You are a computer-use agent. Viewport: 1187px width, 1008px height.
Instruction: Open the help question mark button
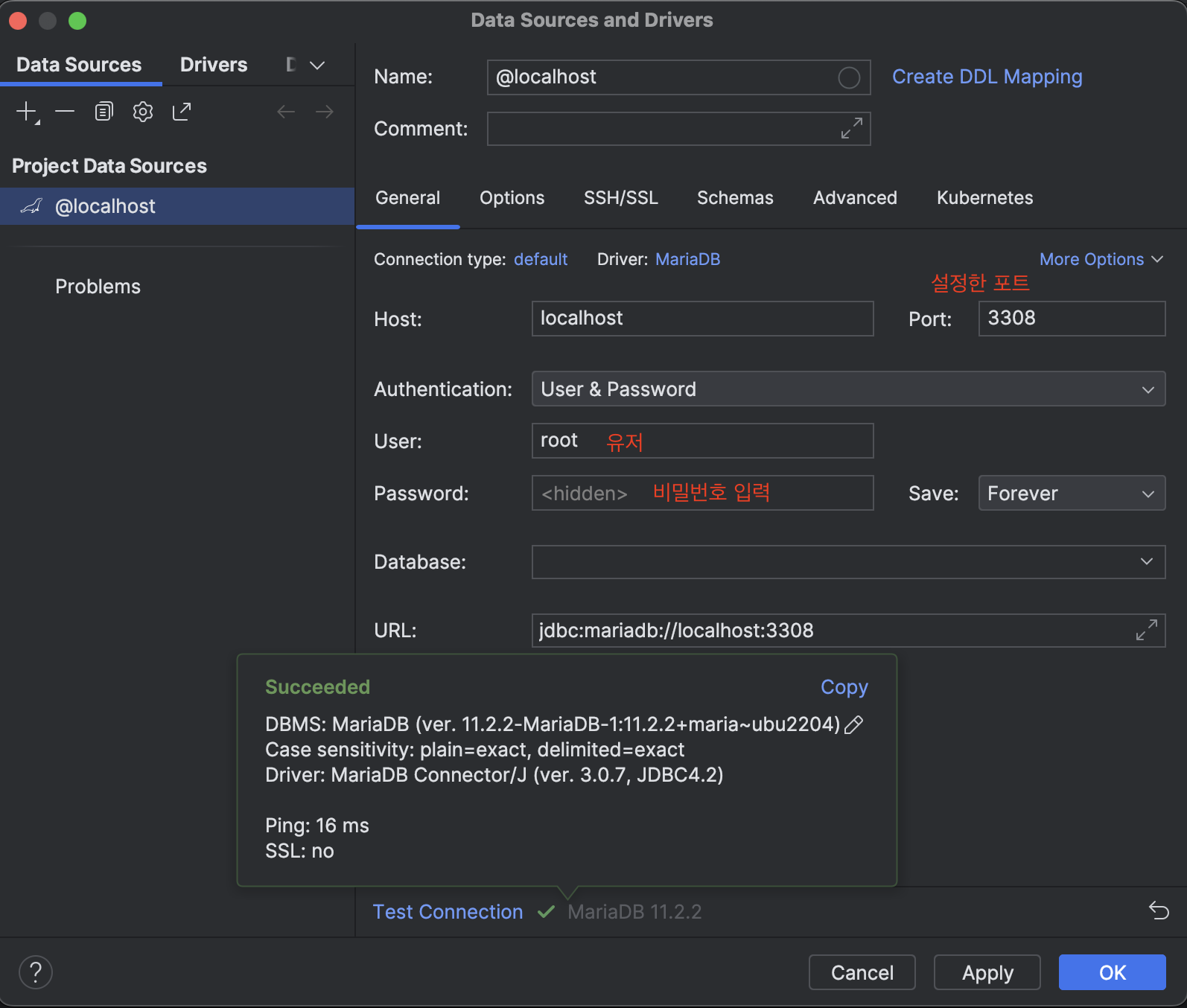pyautogui.click(x=35, y=972)
